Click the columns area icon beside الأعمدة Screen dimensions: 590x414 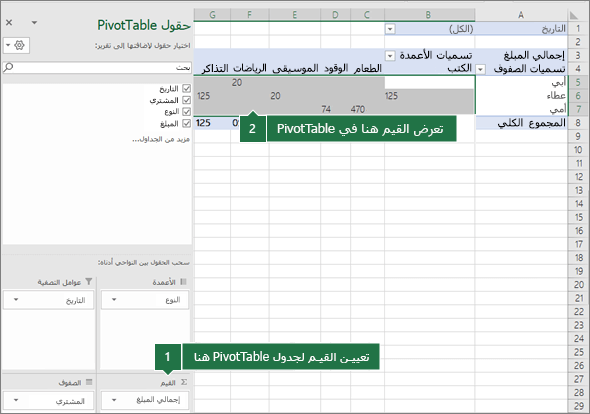coord(184,282)
